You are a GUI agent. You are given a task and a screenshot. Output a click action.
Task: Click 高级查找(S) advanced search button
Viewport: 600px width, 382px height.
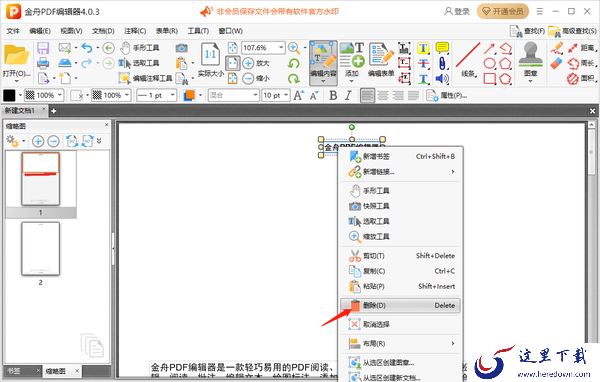click(572, 31)
